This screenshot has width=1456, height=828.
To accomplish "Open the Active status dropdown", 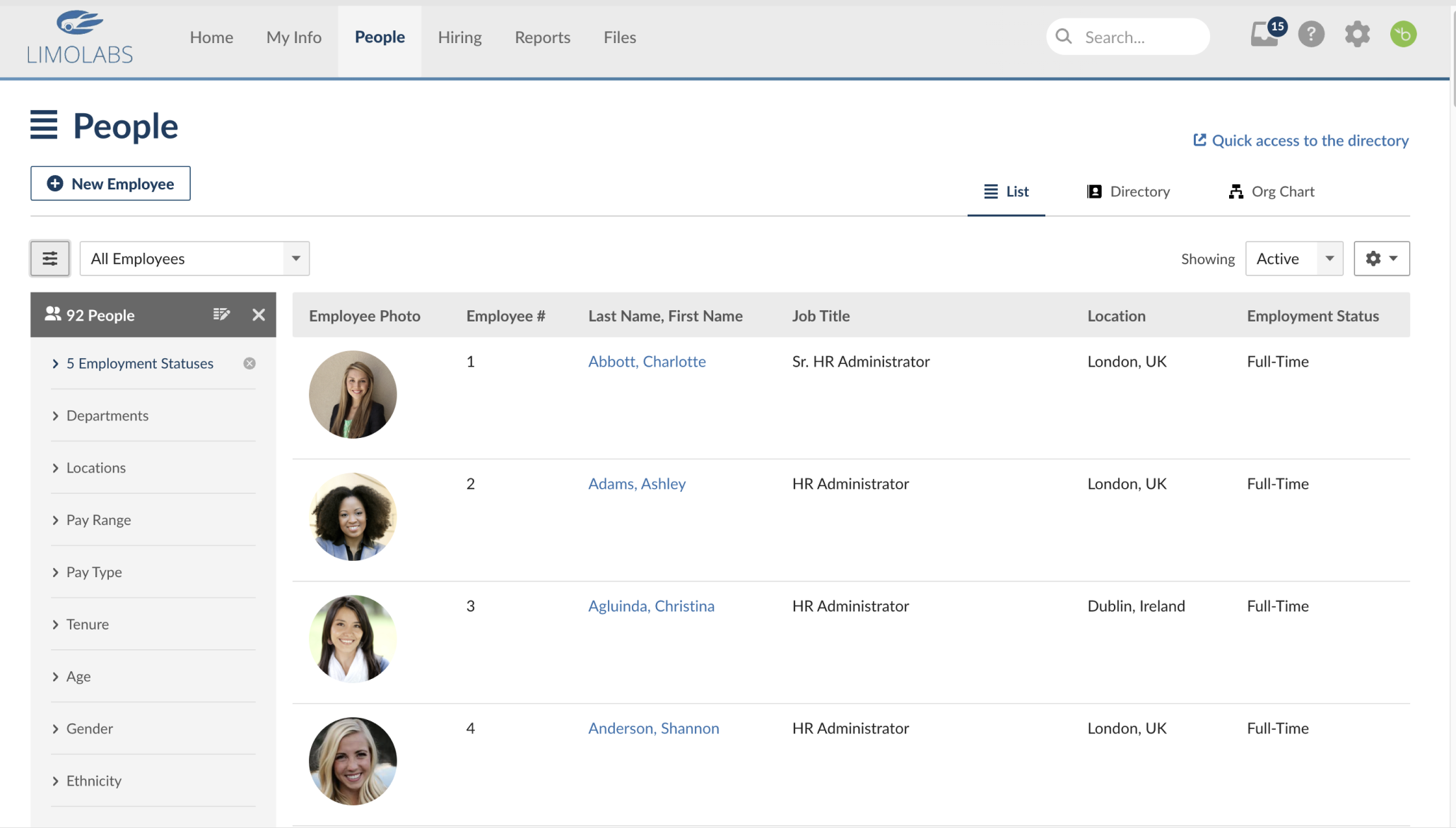I will tap(1293, 259).
